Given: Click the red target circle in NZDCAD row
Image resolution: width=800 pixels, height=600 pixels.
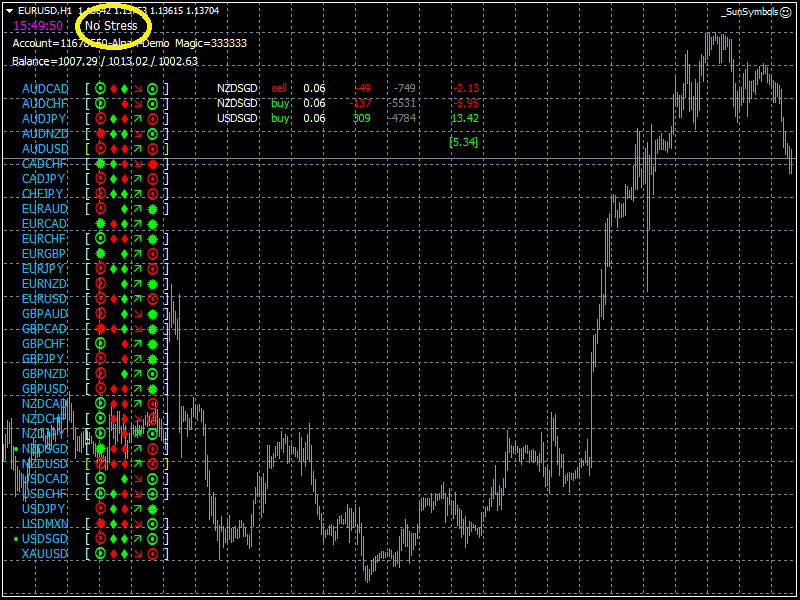Looking at the screenshot, I should point(152,404).
